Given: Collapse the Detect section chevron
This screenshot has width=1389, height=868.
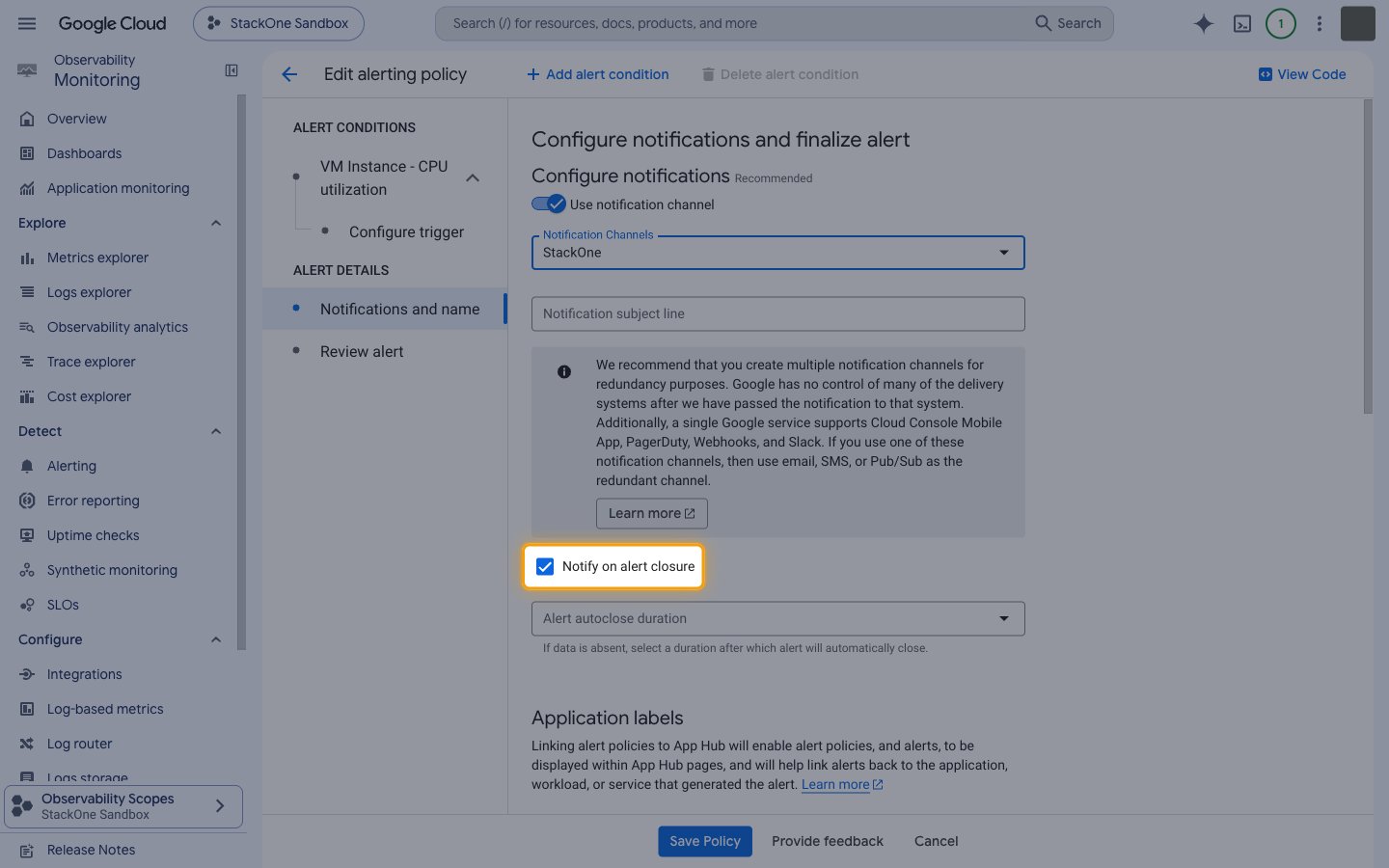Looking at the screenshot, I should tap(216, 431).
